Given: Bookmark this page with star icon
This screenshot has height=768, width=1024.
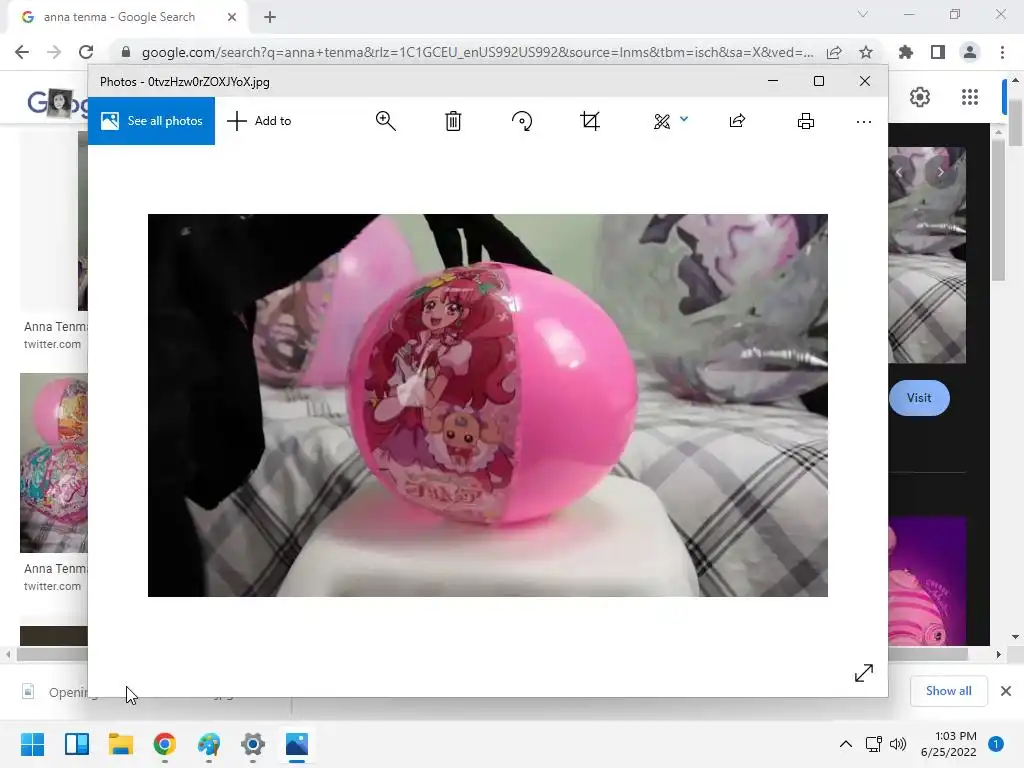Looking at the screenshot, I should (x=866, y=52).
